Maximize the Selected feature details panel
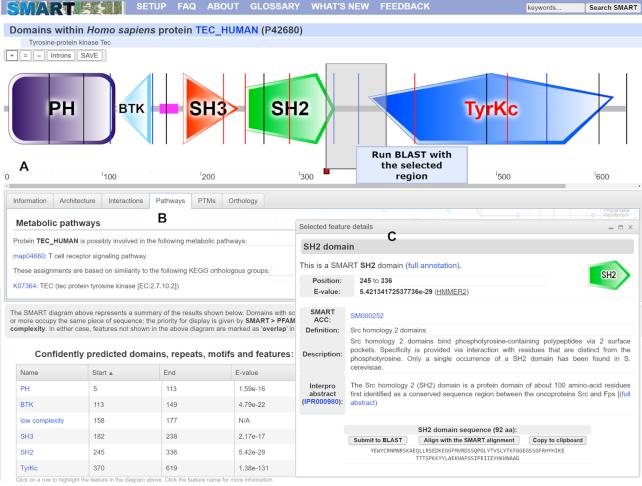This screenshot has width=642, height=486. coord(621,227)
